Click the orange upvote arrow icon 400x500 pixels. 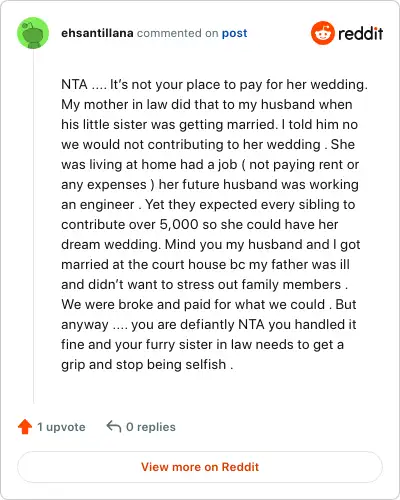pos(25,427)
